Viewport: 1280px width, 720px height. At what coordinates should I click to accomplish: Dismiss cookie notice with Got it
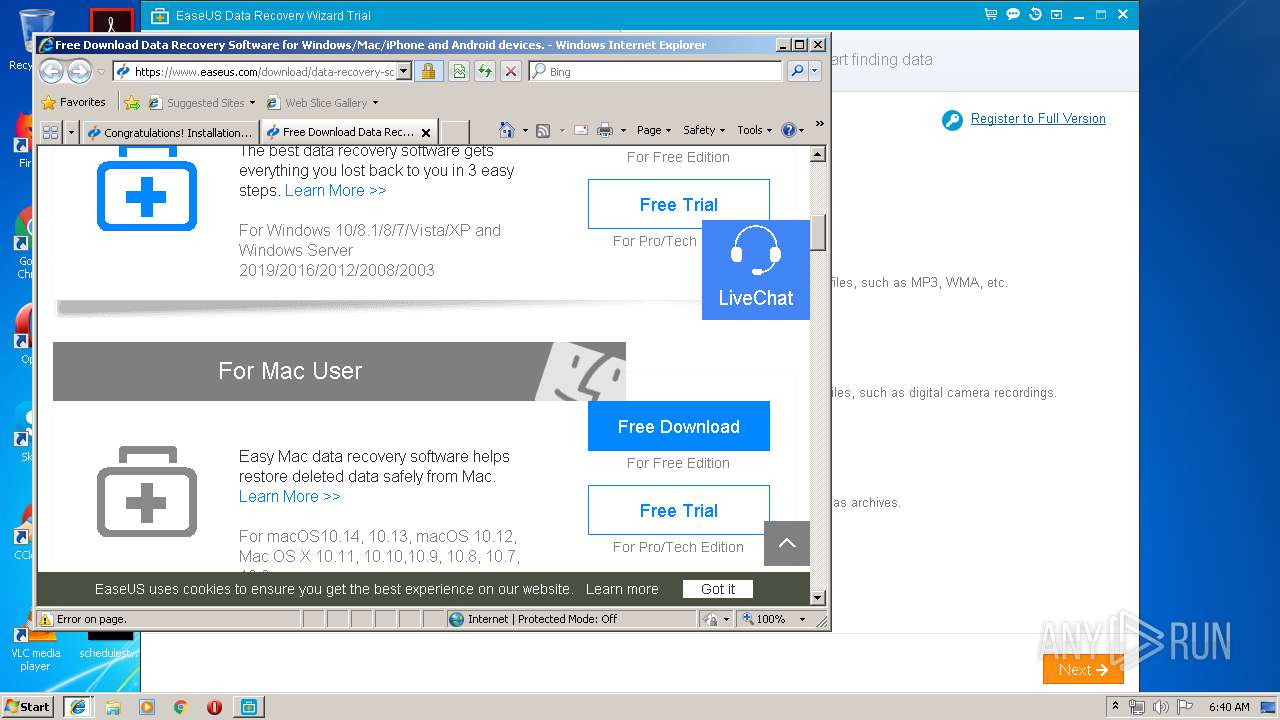[718, 589]
